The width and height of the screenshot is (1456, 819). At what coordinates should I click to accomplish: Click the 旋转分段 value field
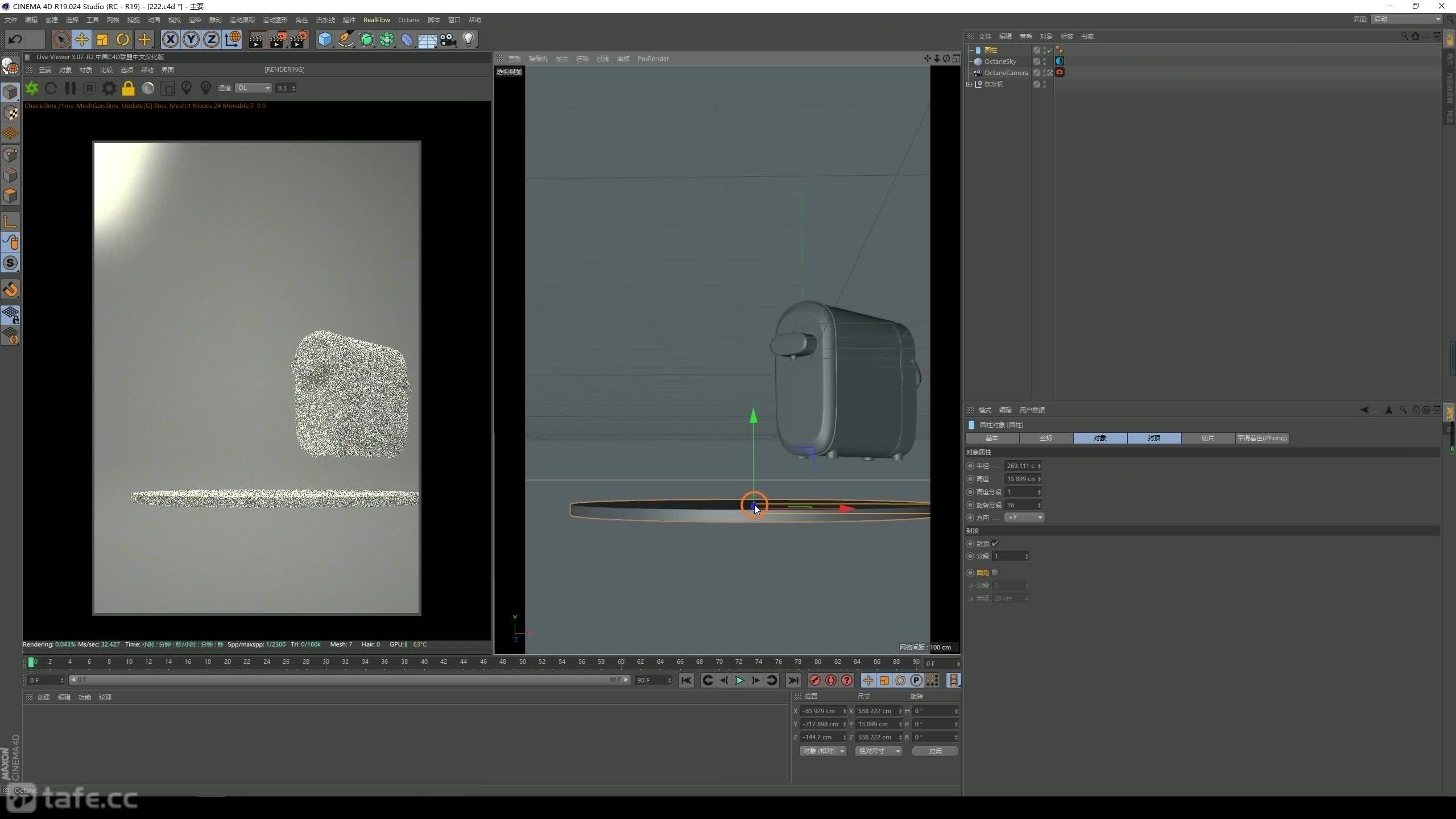point(1023,505)
